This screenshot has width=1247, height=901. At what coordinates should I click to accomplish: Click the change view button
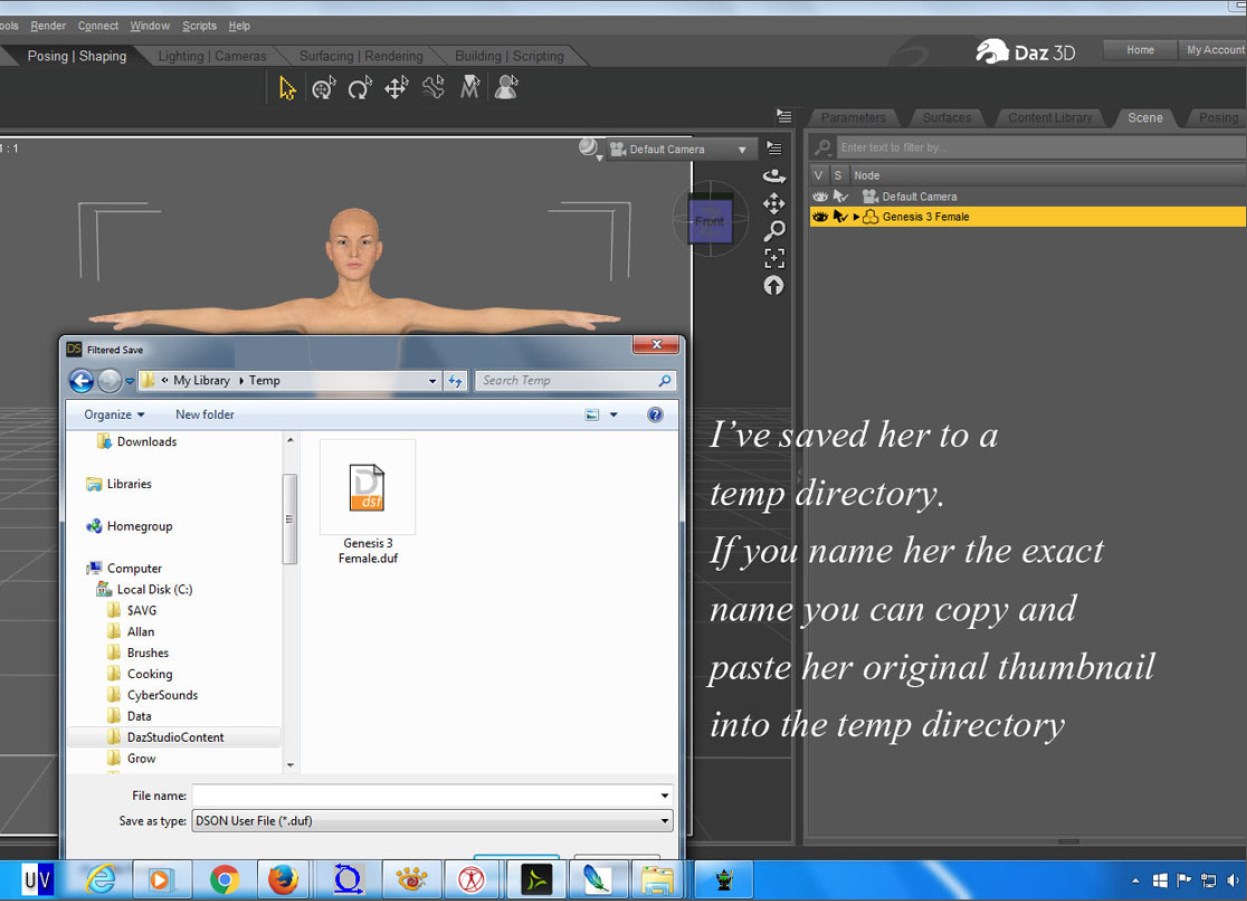[x=593, y=415]
